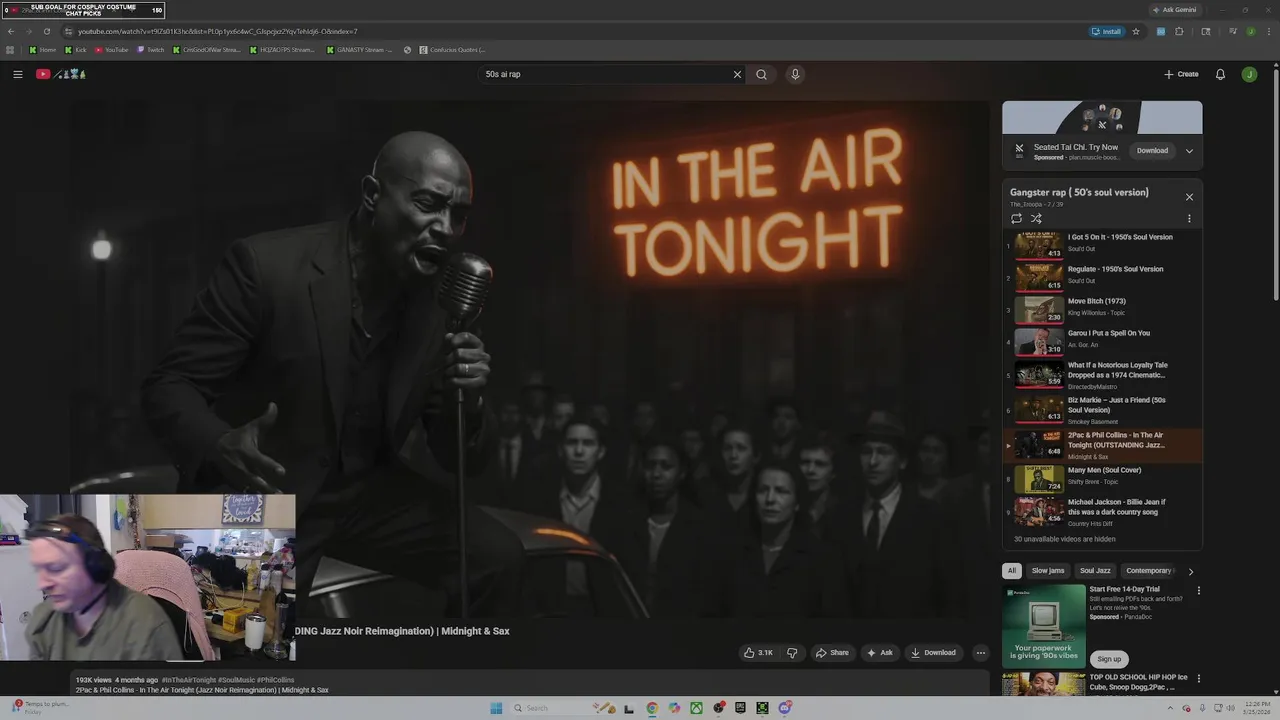Play I Got 5 On It 1950's Soul Version
1280x720 pixels.
(1103, 245)
